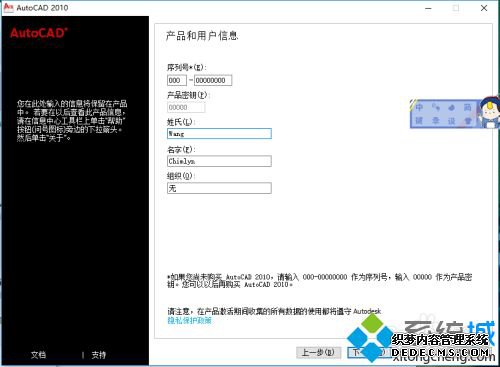Image resolution: width=500 pixels, height=367 pixels.
Task: Open the 支持 support link
Action: pyautogui.click(x=99, y=355)
